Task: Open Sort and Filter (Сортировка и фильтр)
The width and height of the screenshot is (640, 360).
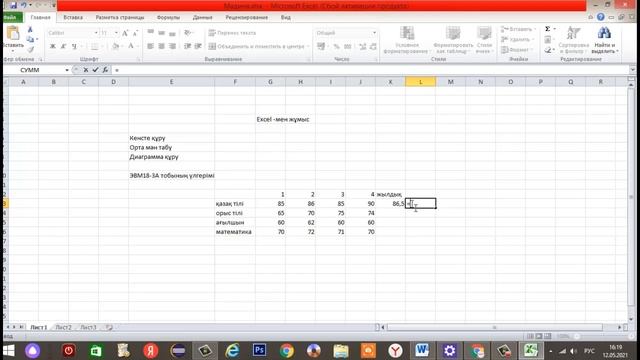Action: (x=573, y=40)
